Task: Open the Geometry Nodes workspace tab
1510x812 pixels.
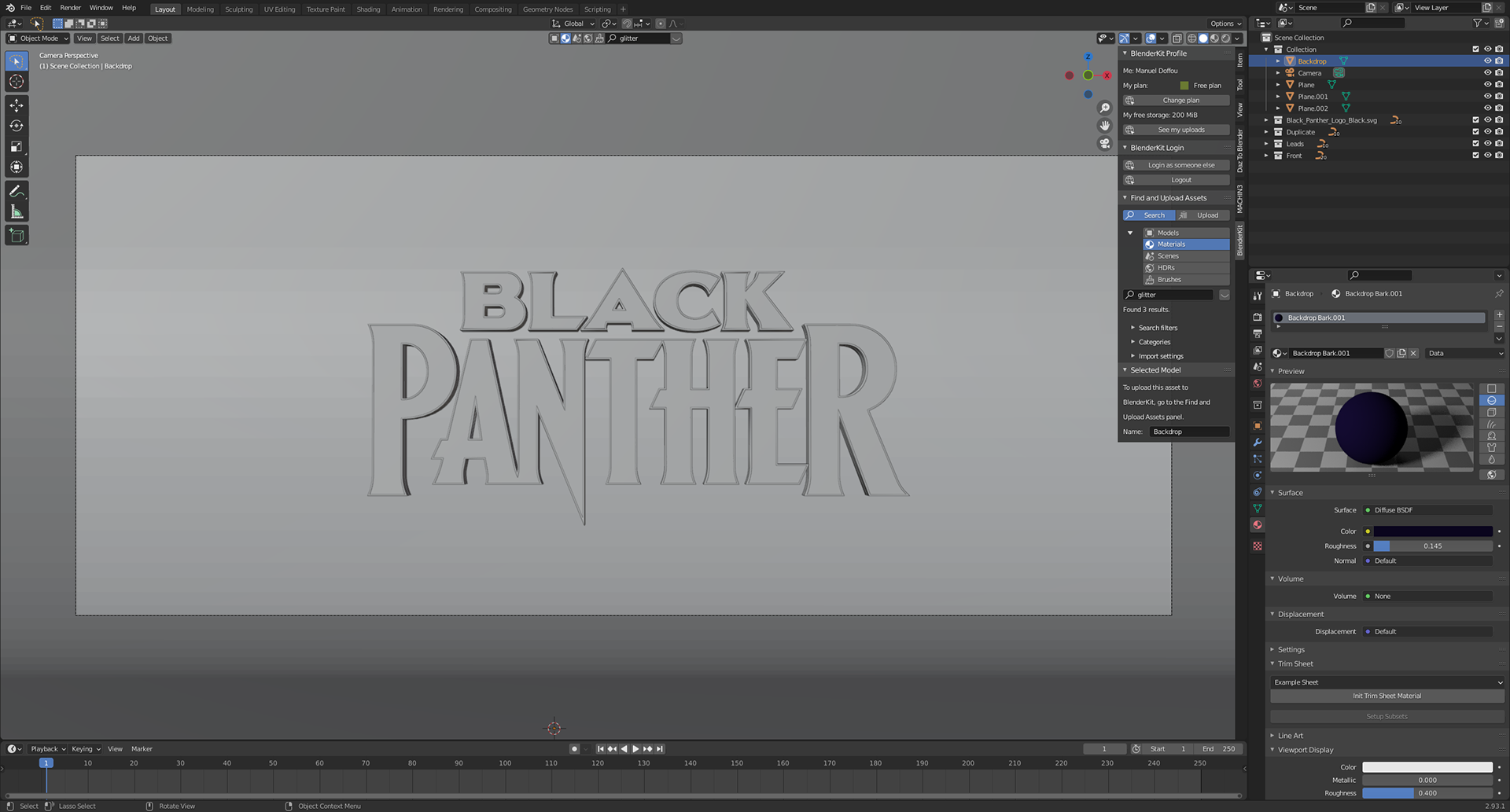Action: click(x=547, y=9)
